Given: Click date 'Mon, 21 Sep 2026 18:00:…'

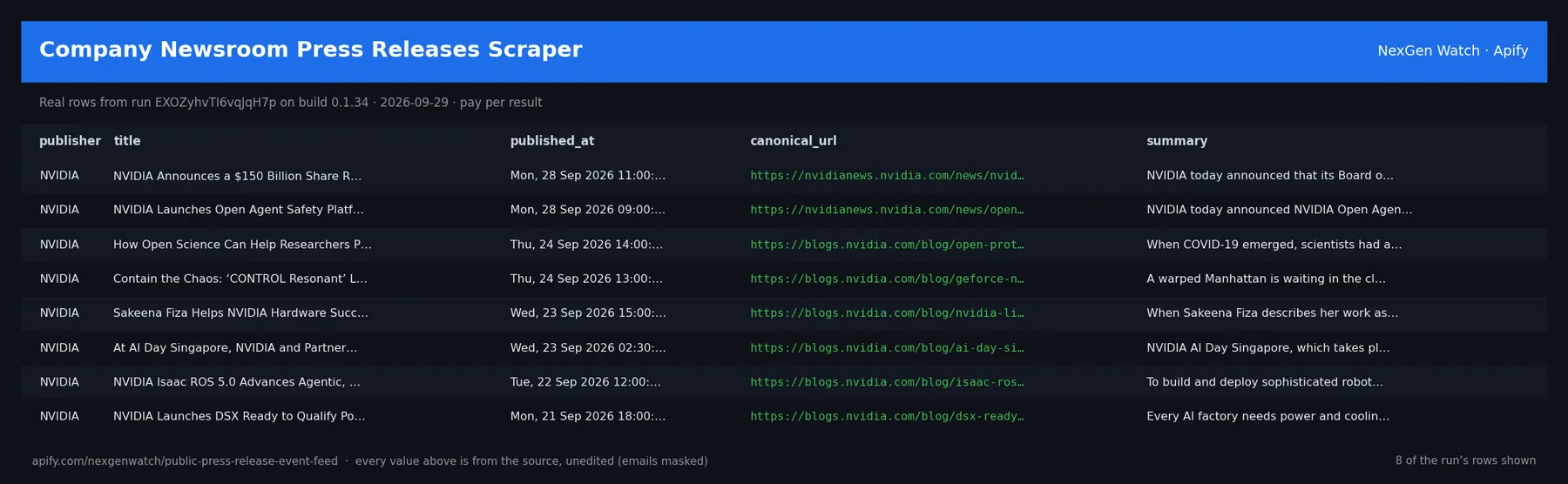Looking at the screenshot, I should [x=588, y=416].
